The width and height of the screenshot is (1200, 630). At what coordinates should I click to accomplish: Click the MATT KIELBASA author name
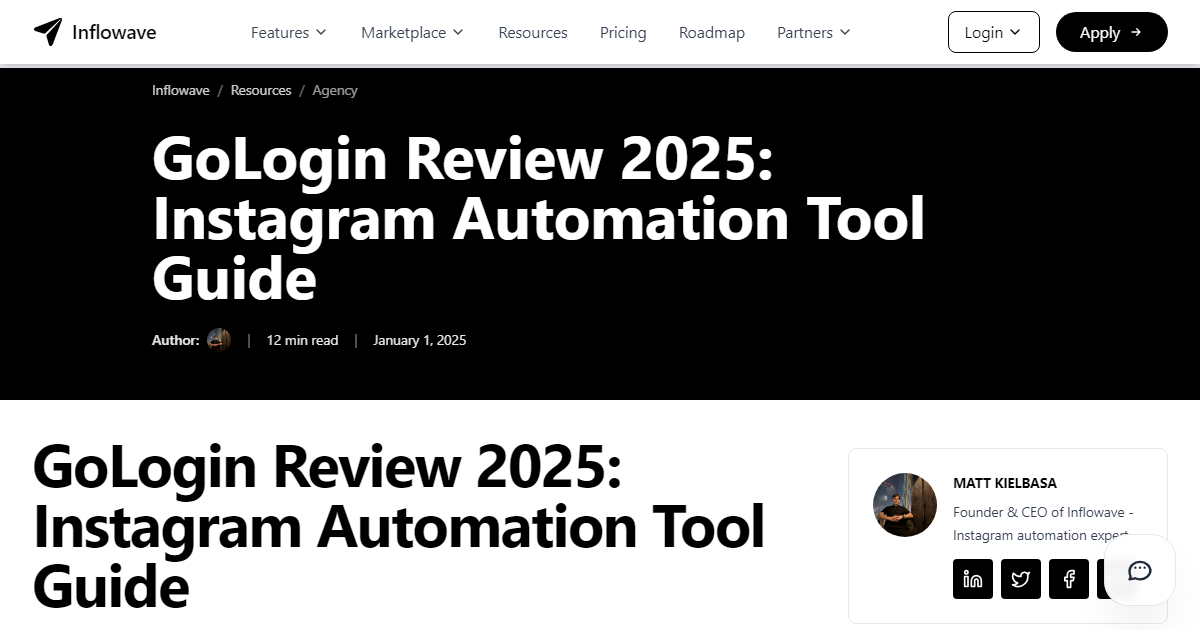1005,483
